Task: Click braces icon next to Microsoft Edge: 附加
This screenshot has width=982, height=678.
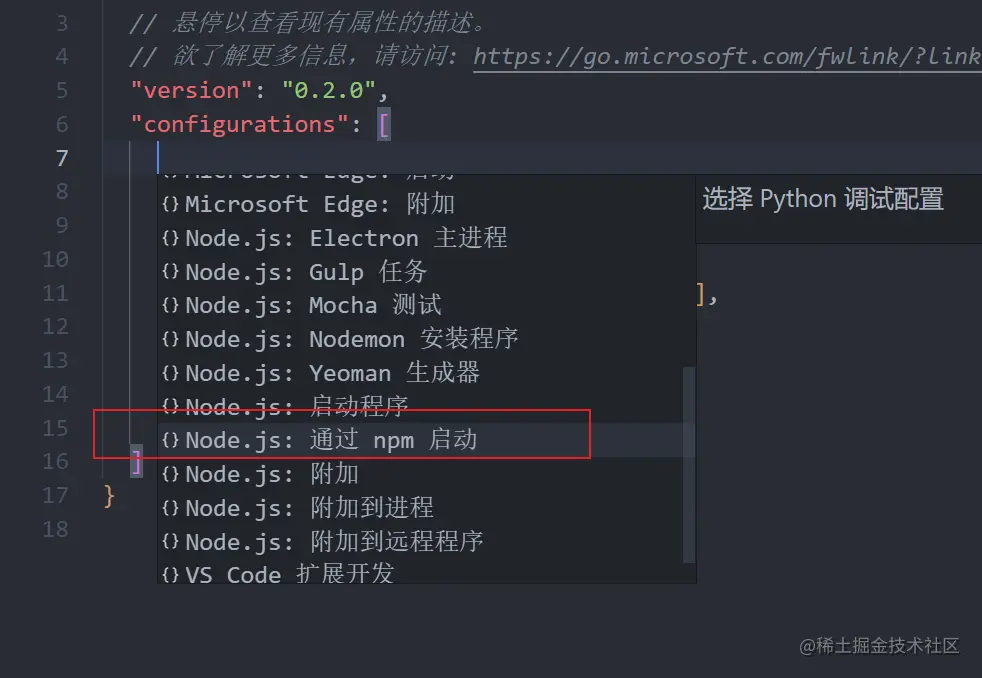Action: pyautogui.click(x=170, y=204)
